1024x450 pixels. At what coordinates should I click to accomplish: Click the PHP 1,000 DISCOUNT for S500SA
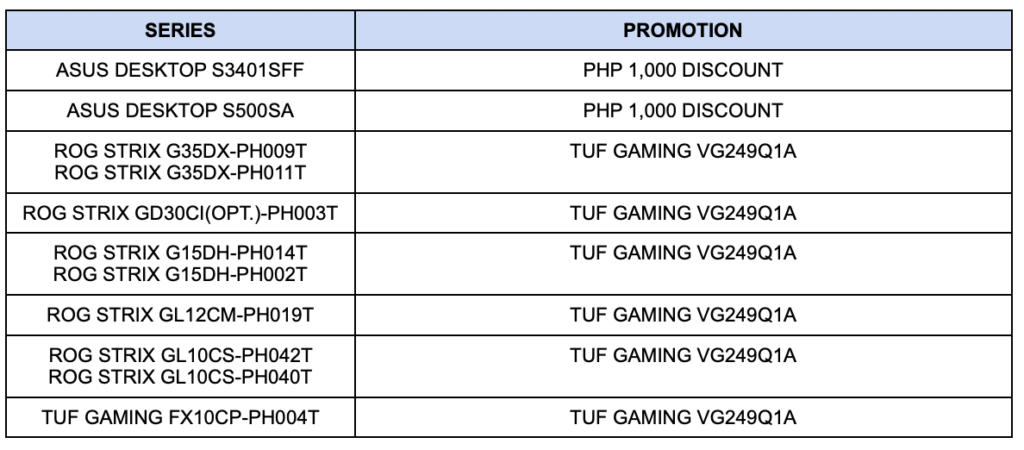[x=682, y=109]
